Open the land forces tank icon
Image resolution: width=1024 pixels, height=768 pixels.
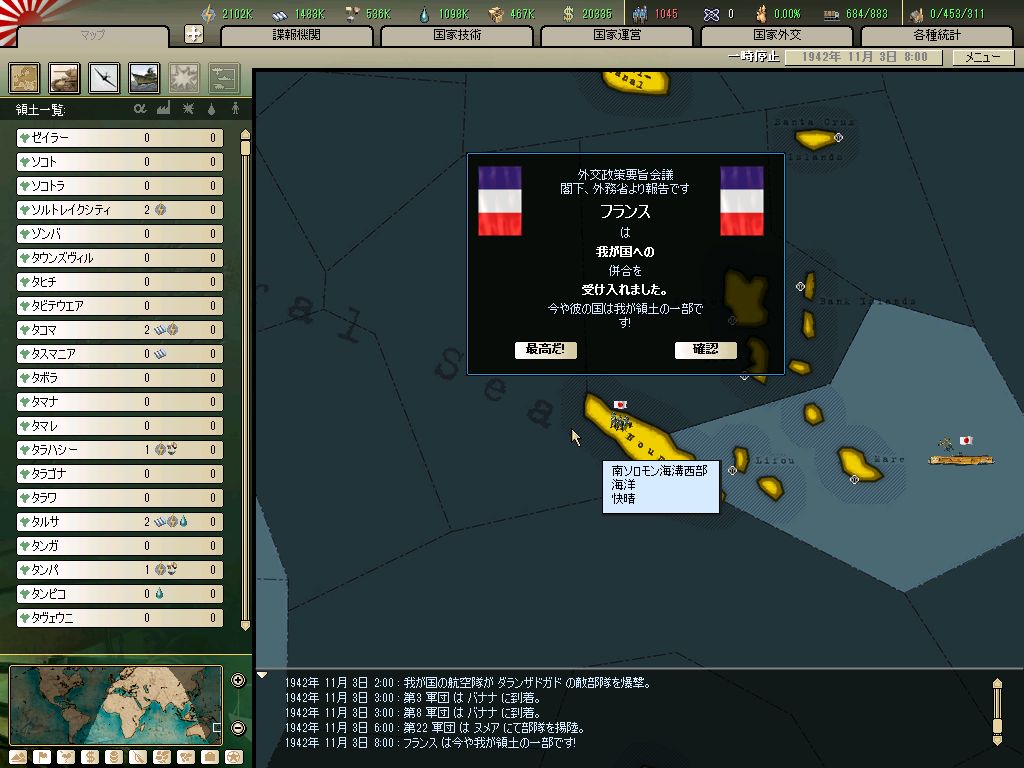[x=64, y=78]
